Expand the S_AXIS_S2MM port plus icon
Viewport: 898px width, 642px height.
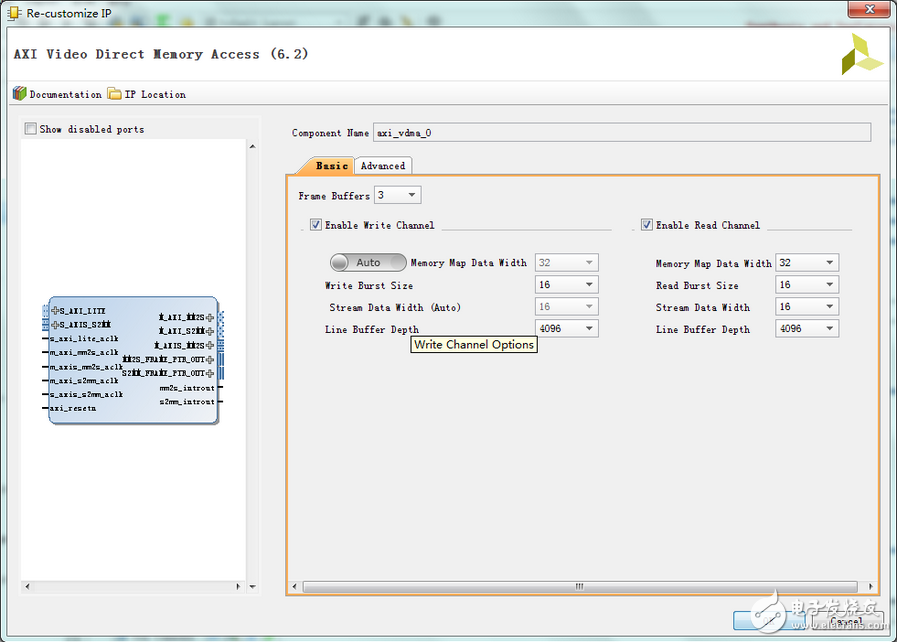click(x=55, y=324)
